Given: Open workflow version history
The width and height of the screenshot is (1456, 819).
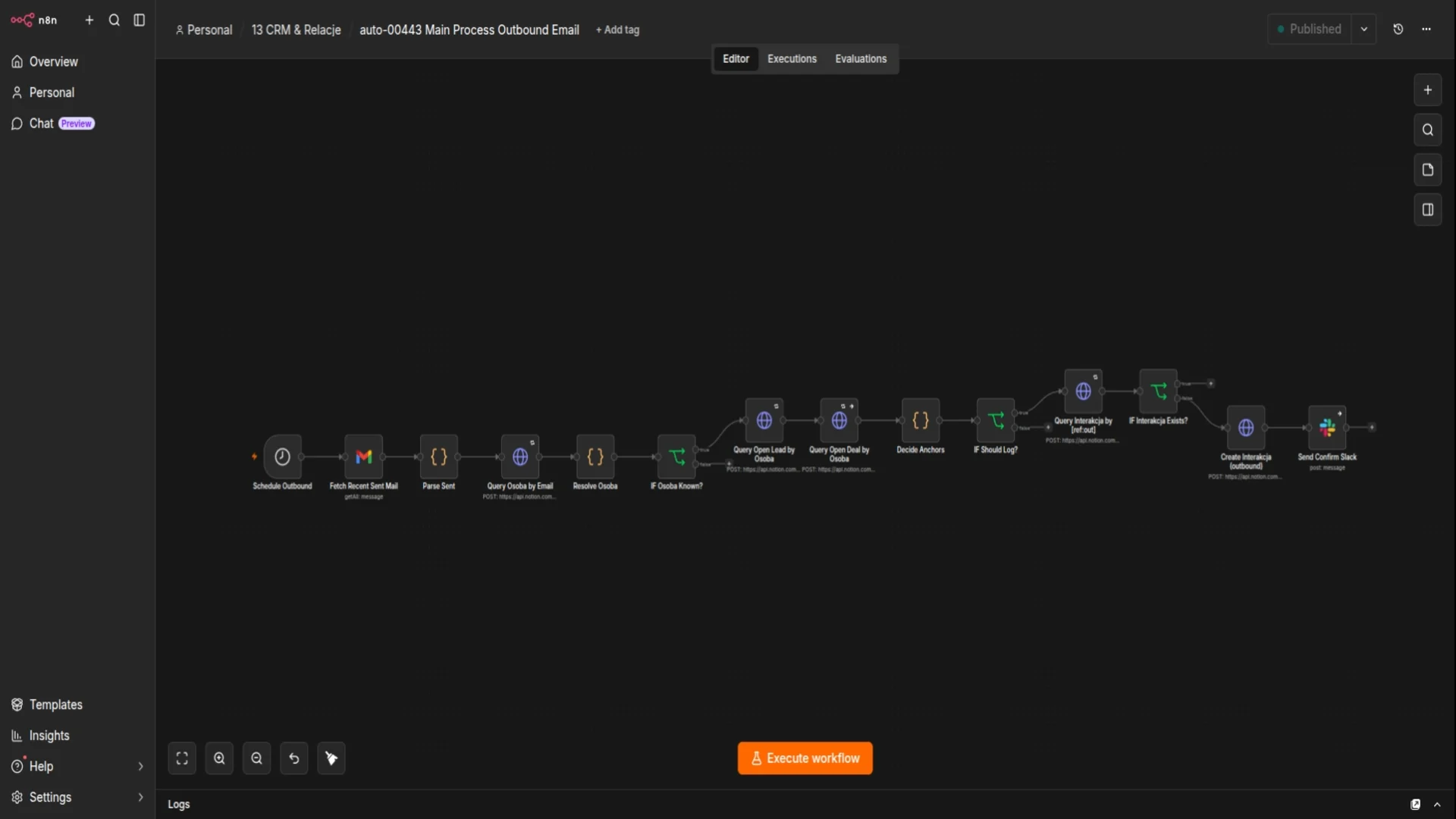Looking at the screenshot, I should [x=1398, y=30].
